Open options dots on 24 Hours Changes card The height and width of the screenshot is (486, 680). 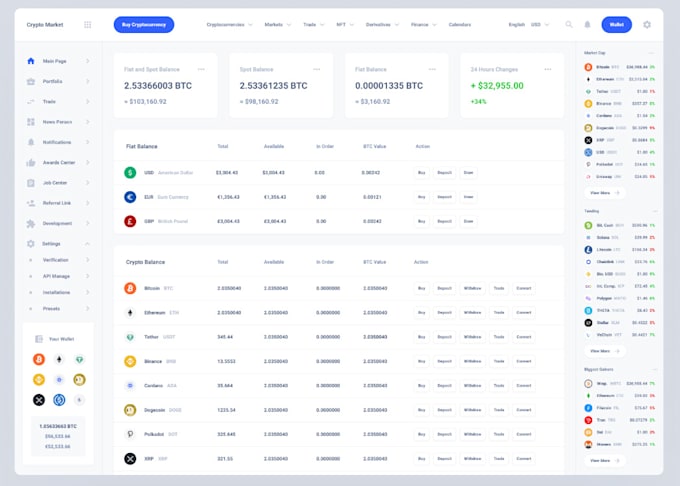pyautogui.click(x=548, y=69)
